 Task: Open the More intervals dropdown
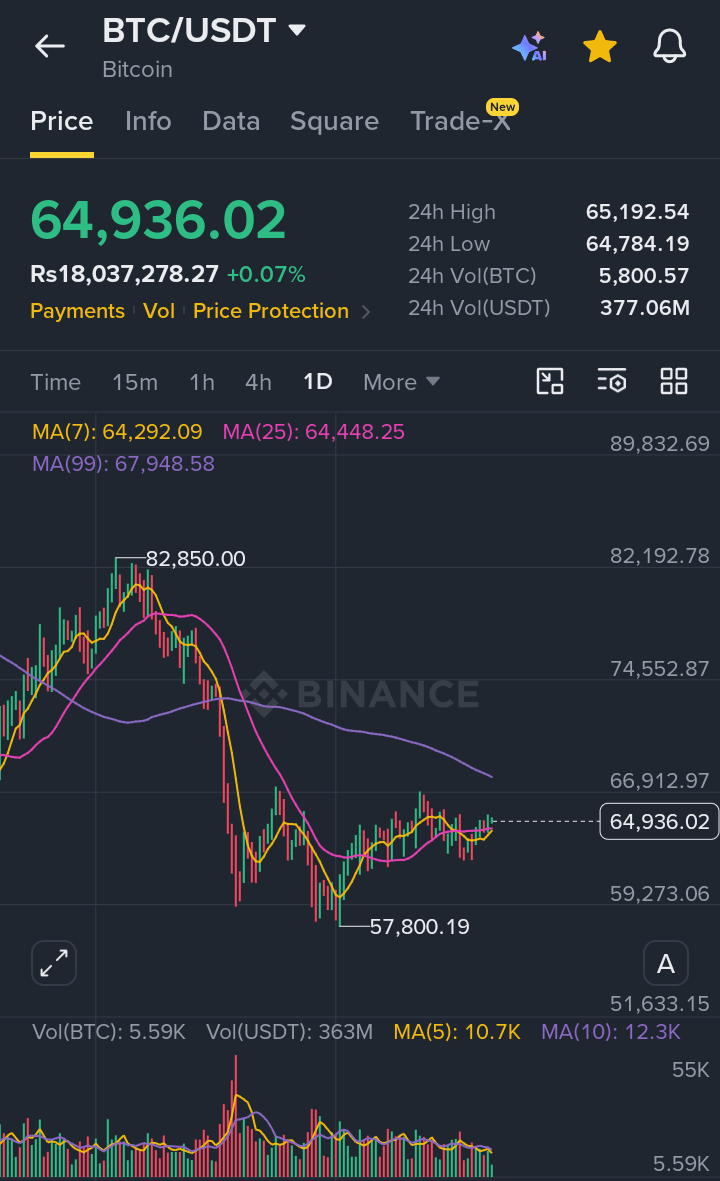401,382
